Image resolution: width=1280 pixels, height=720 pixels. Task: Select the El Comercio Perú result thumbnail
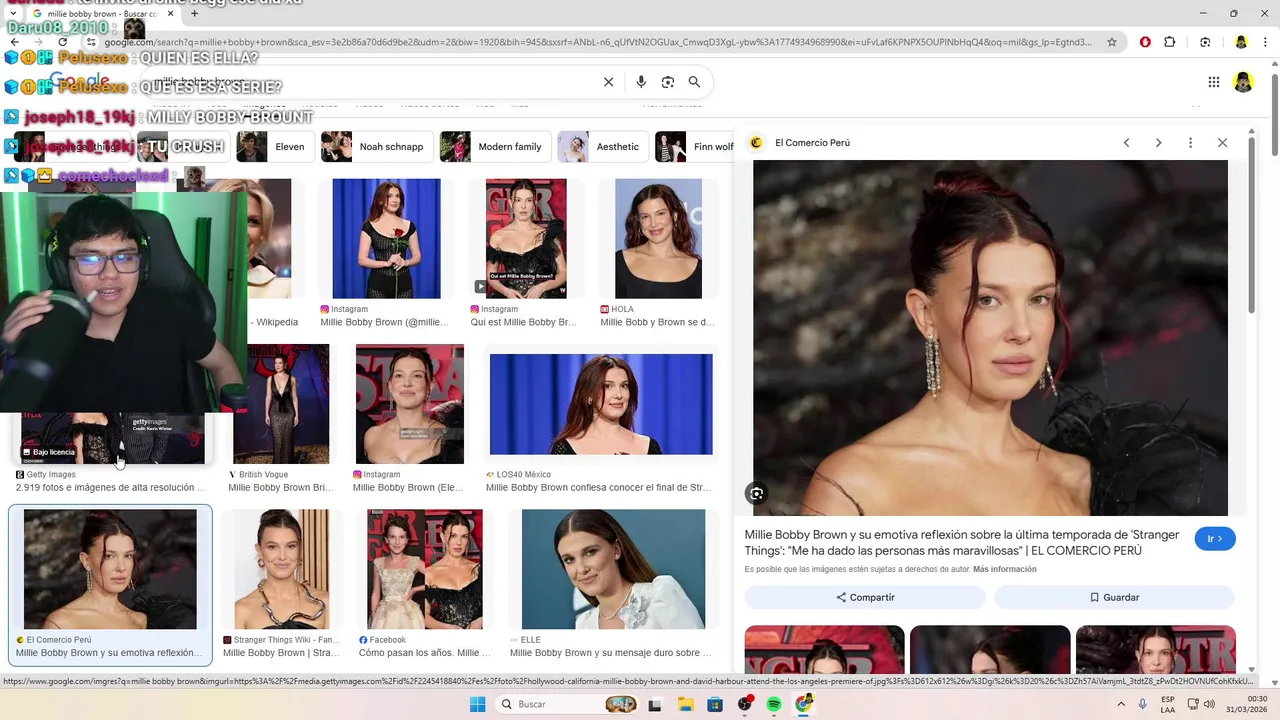point(110,569)
